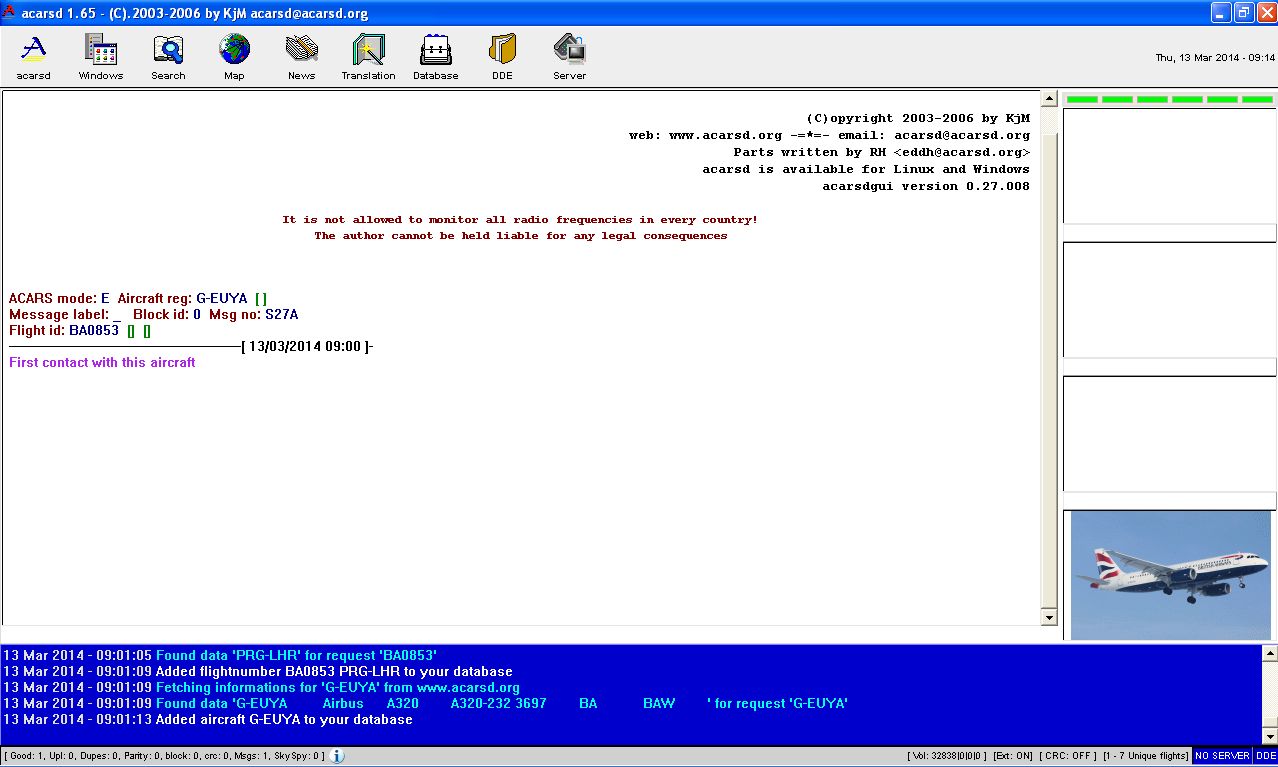Click the '1 - 7 Unique flights' status entry
Viewport: 1278px width, 767px height.
coord(1145,756)
